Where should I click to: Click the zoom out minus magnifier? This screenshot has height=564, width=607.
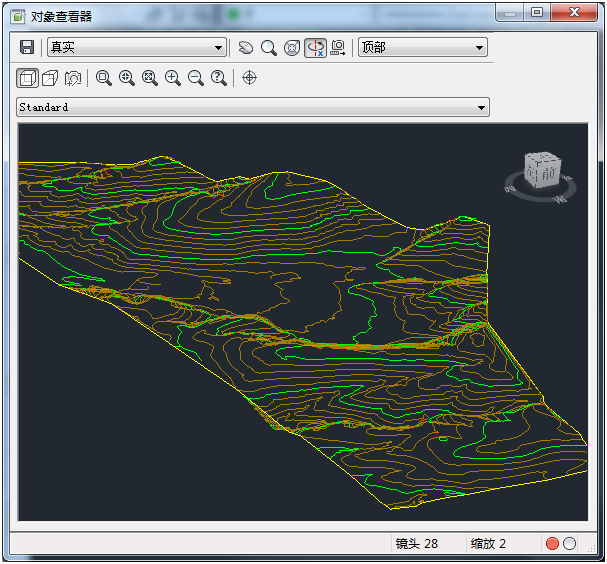tap(196, 78)
